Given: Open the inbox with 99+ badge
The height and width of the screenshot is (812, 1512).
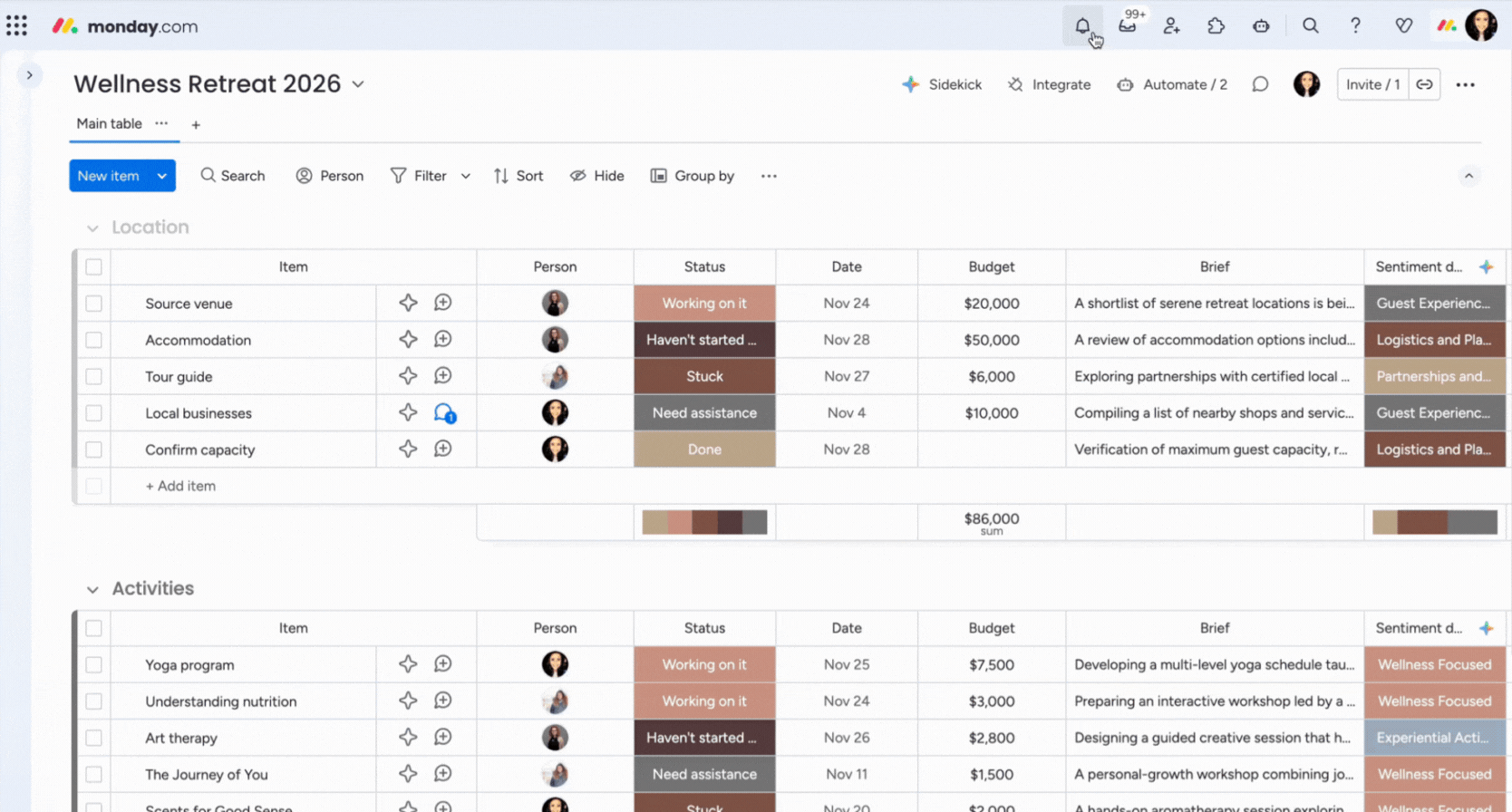Looking at the screenshot, I should (1128, 26).
